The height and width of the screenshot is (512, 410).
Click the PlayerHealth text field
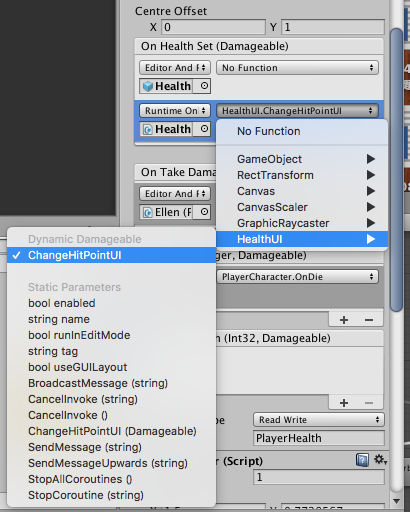click(319, 438)
